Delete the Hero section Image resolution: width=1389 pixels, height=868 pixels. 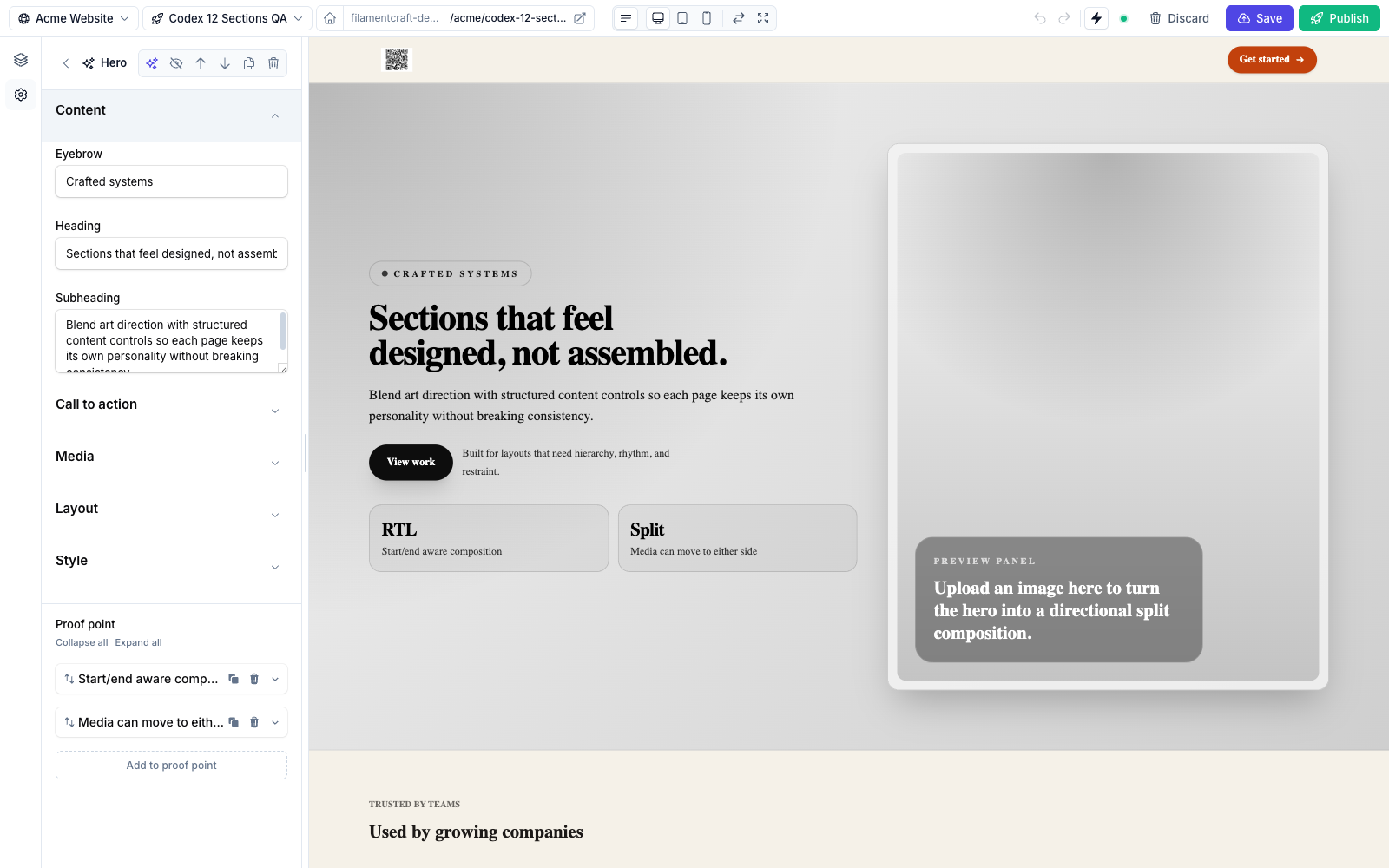(x=273, y=63)
